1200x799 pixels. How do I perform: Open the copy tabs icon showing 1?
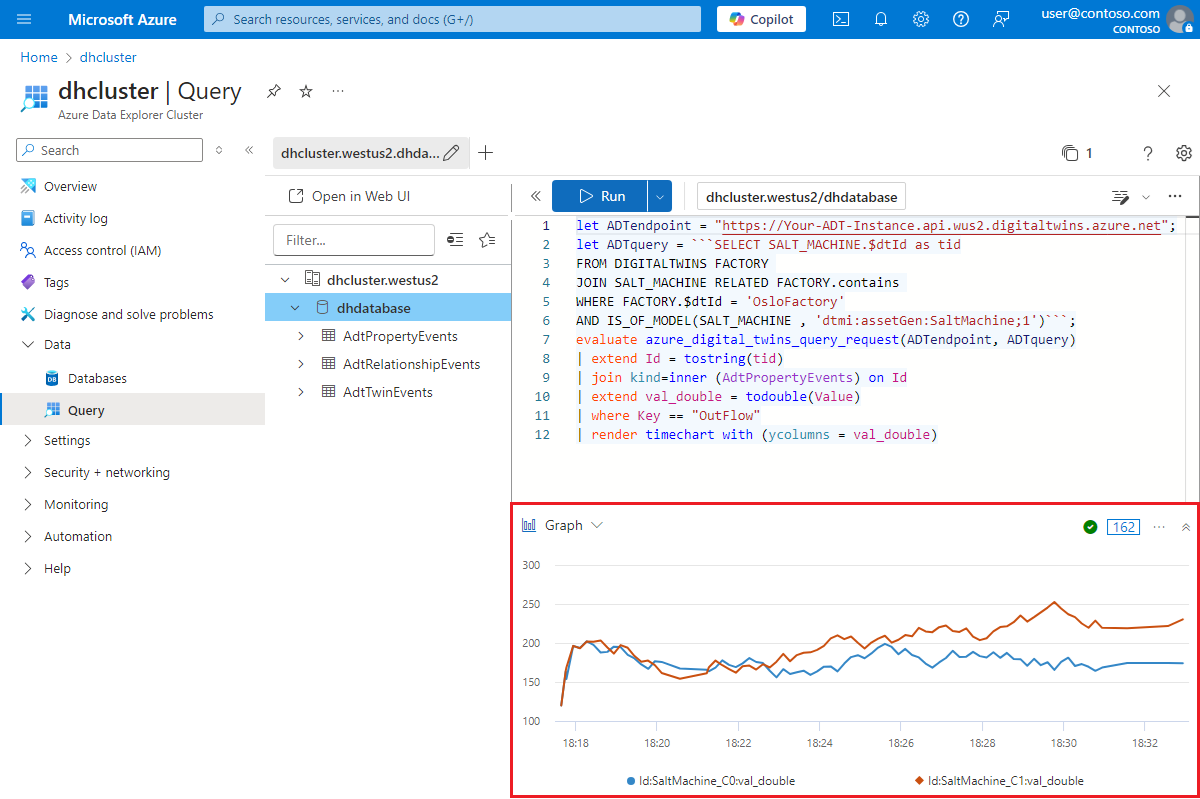1078,153
